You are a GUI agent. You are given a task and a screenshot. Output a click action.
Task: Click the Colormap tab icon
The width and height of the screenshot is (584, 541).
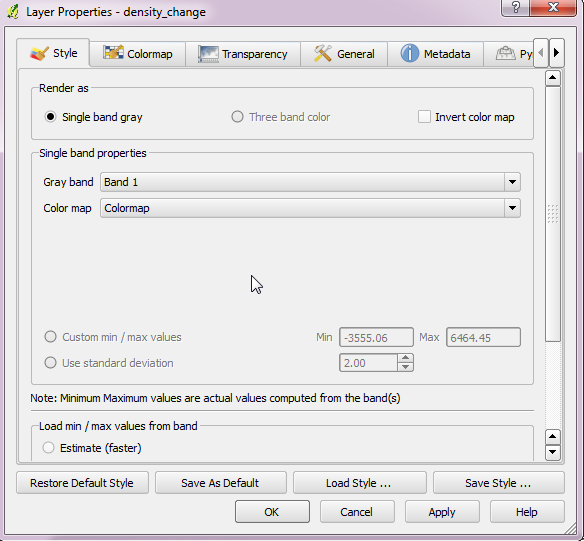[x=113, y=52]
